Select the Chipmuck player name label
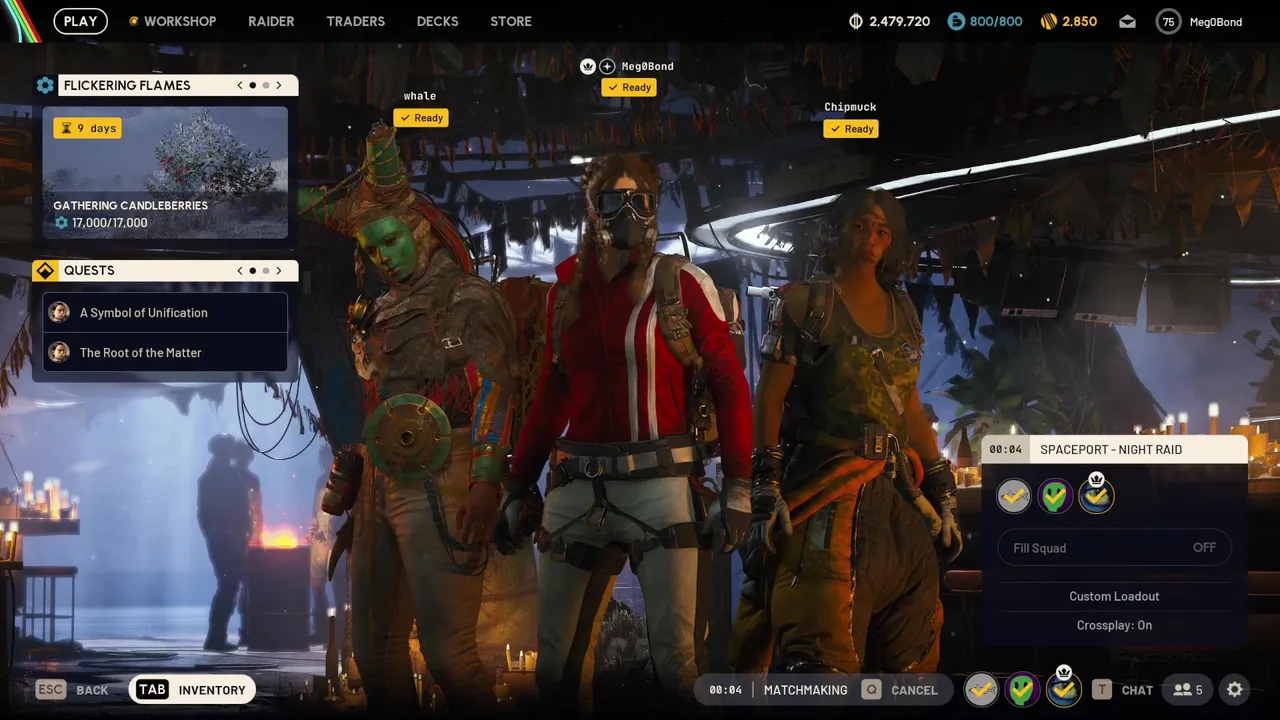This screenshot has width=1280, height=720. (850, 107)
